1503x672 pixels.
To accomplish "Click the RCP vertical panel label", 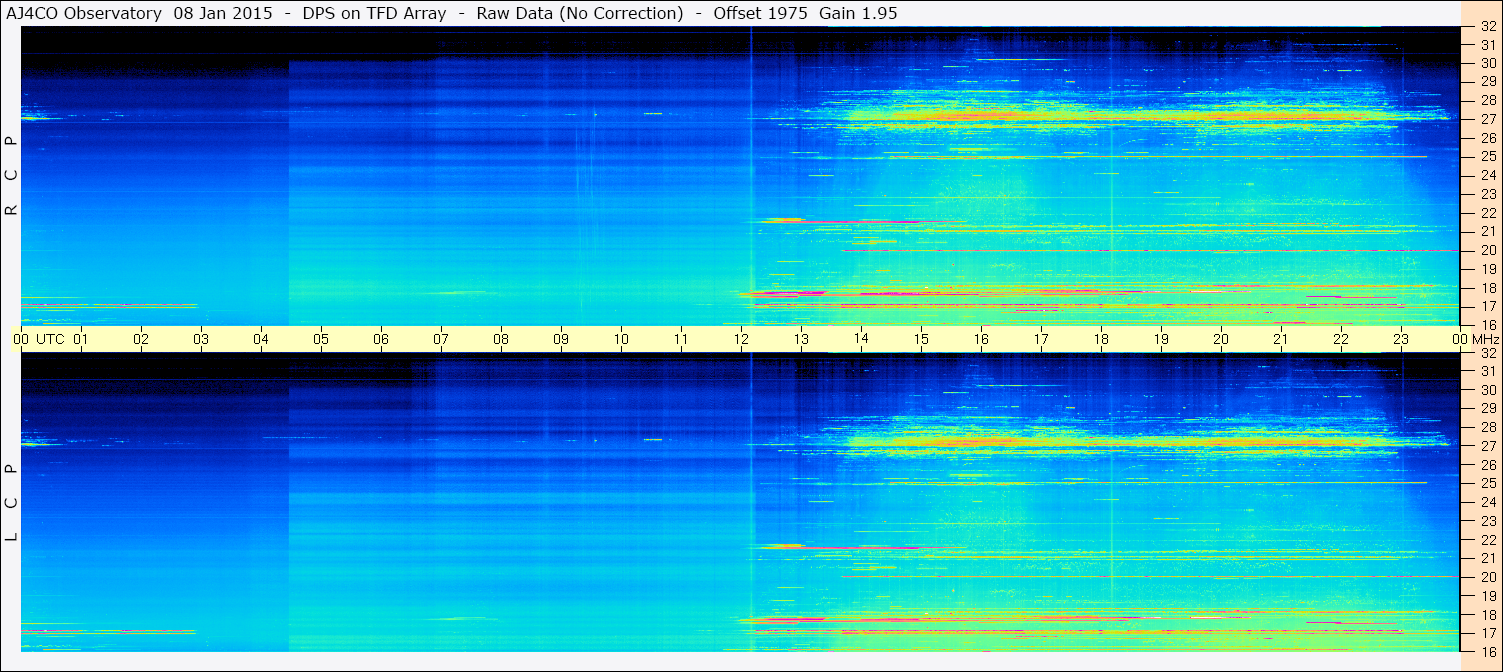I will tap(12, 176).
